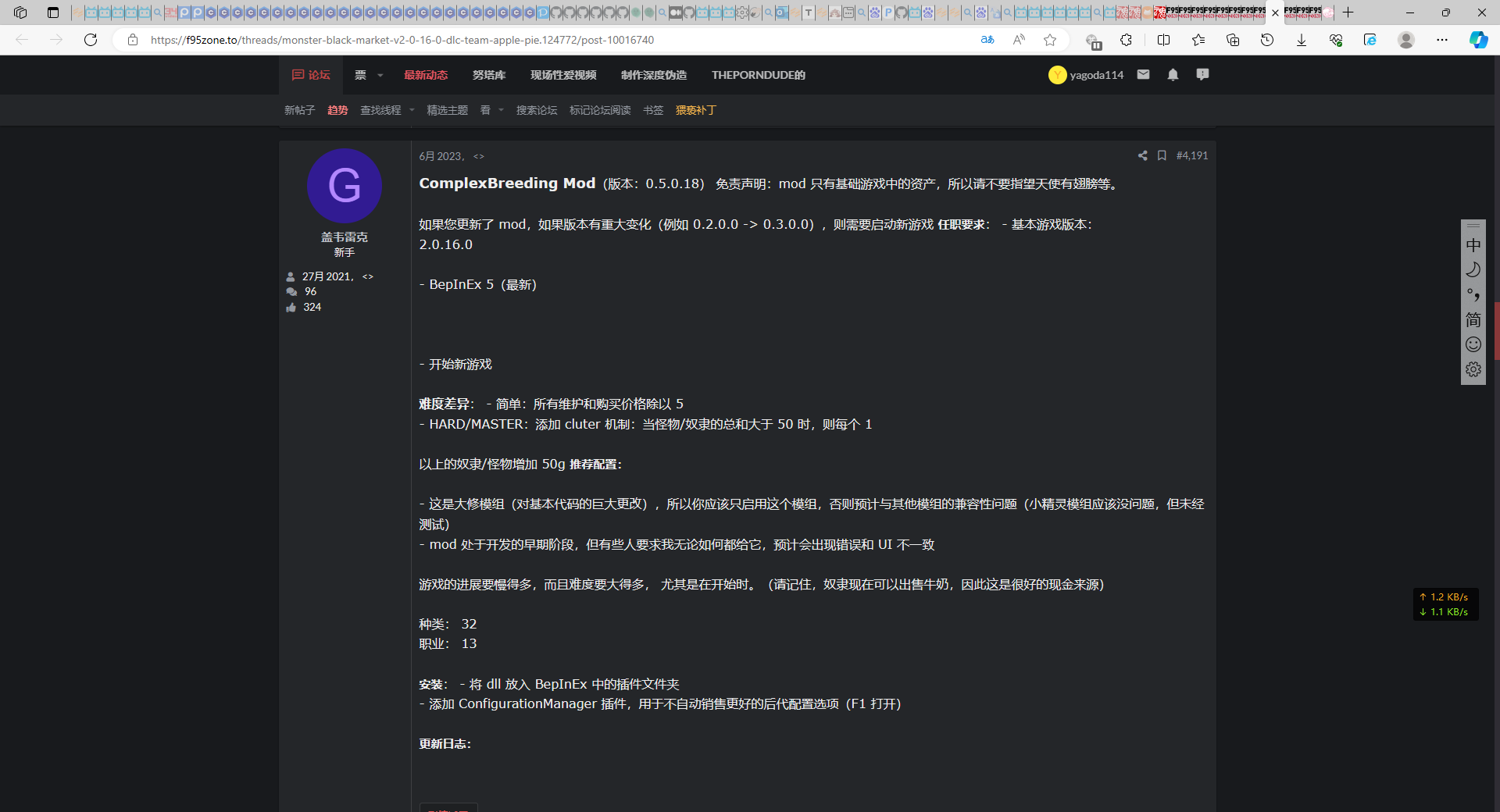
Task: Toggle bookmark on post #4,191
Action: (1162, 156)
